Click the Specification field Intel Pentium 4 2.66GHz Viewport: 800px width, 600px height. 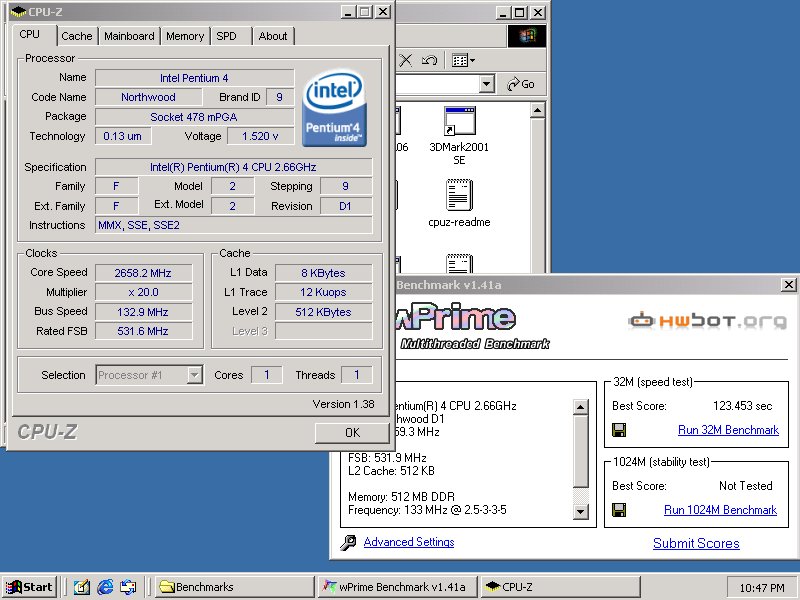233,167
